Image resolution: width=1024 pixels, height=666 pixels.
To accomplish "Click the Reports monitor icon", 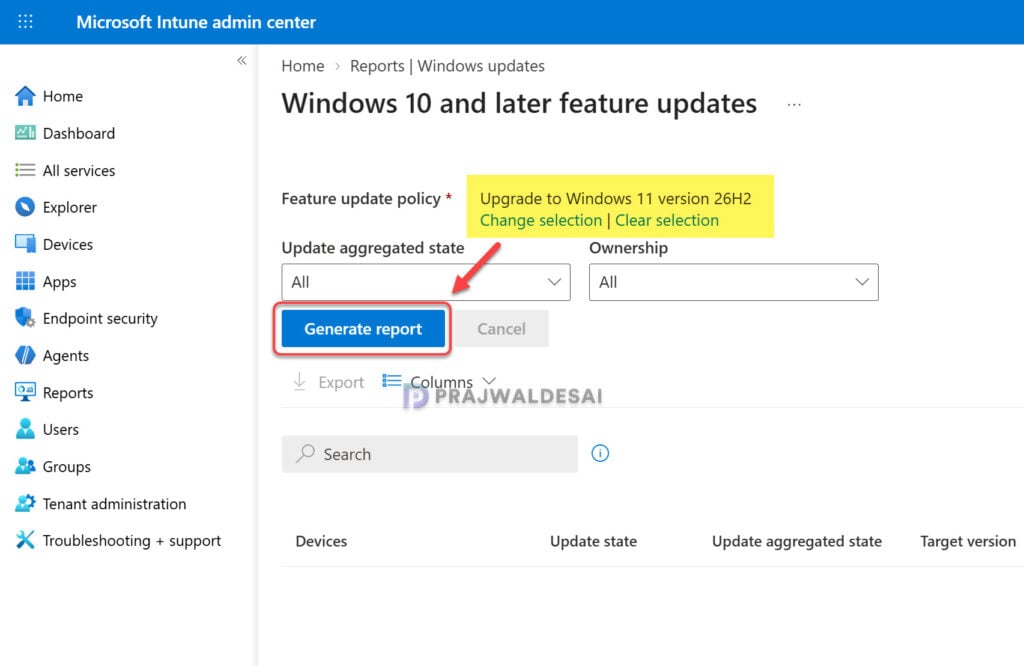I will point(25,392).
